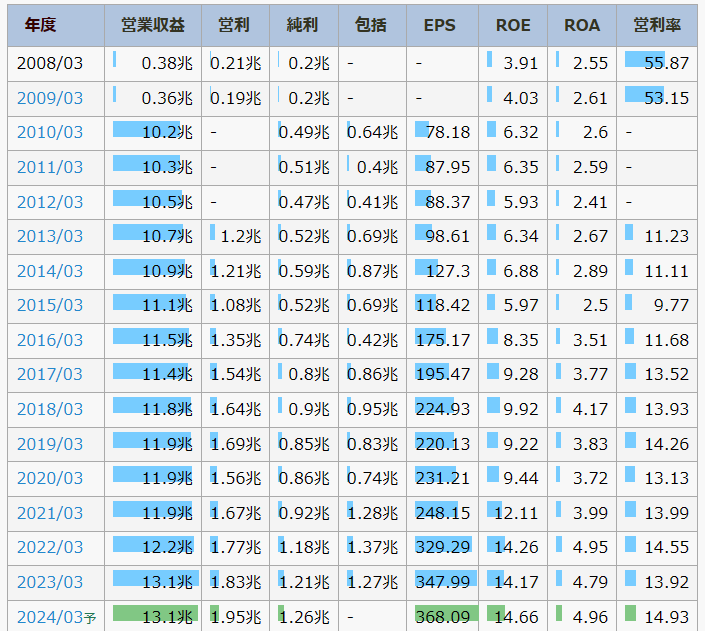Click the 2010/03 year link

coord(50,132)
